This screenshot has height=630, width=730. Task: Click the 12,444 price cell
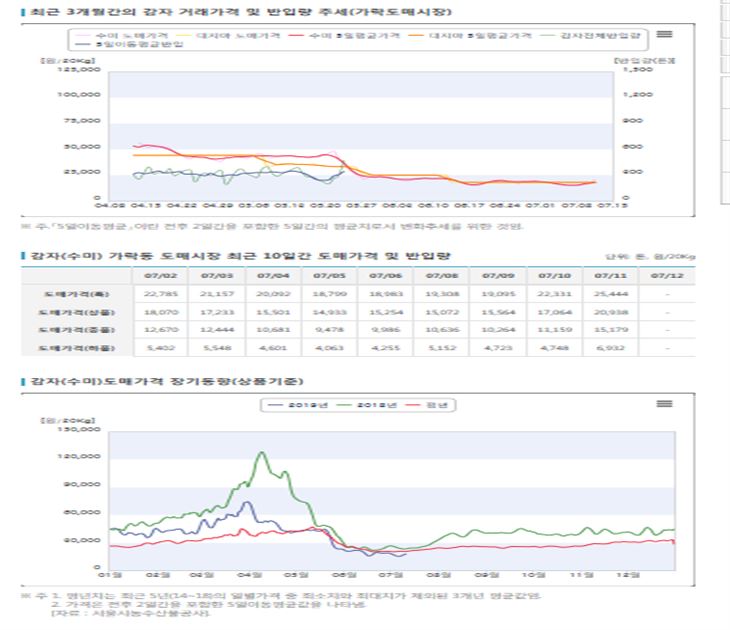click(217, 330)
